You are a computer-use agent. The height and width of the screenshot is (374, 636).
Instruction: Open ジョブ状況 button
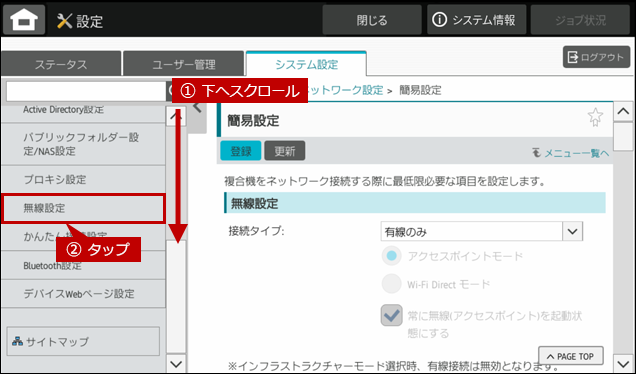coord(580,19)
